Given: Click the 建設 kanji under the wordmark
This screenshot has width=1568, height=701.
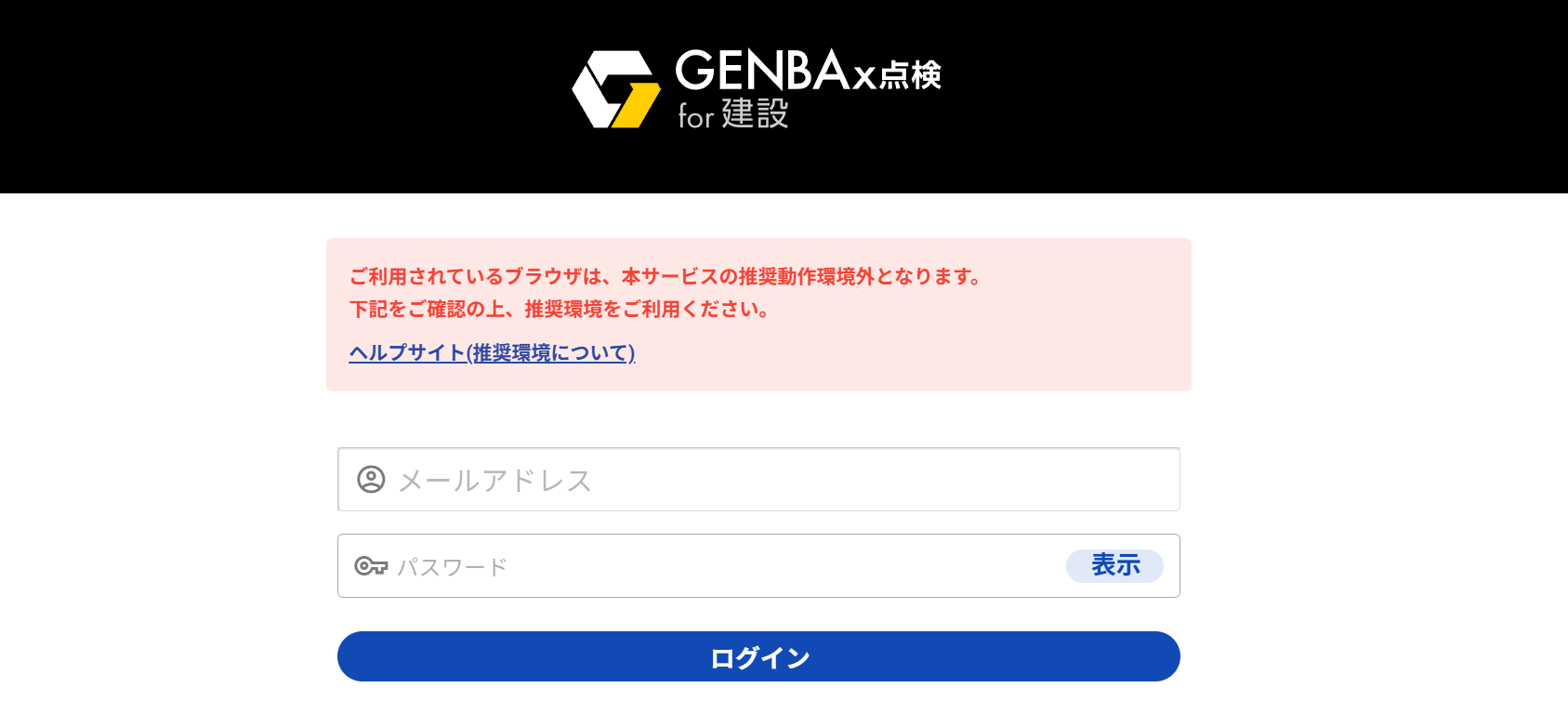Looking at the screenshot, I should click(x=755, y=114).
